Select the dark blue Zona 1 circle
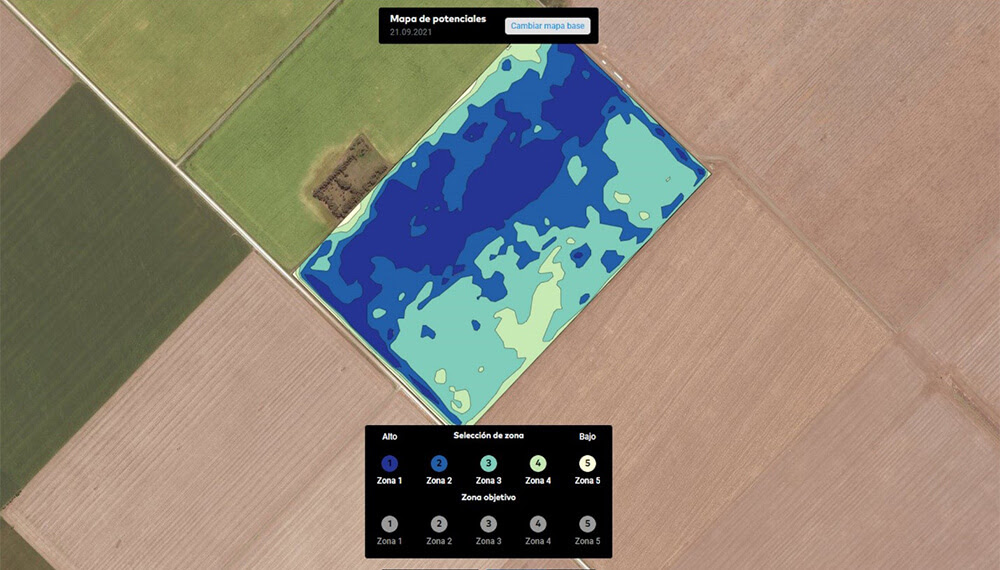1000x570 pixels. 390,463
